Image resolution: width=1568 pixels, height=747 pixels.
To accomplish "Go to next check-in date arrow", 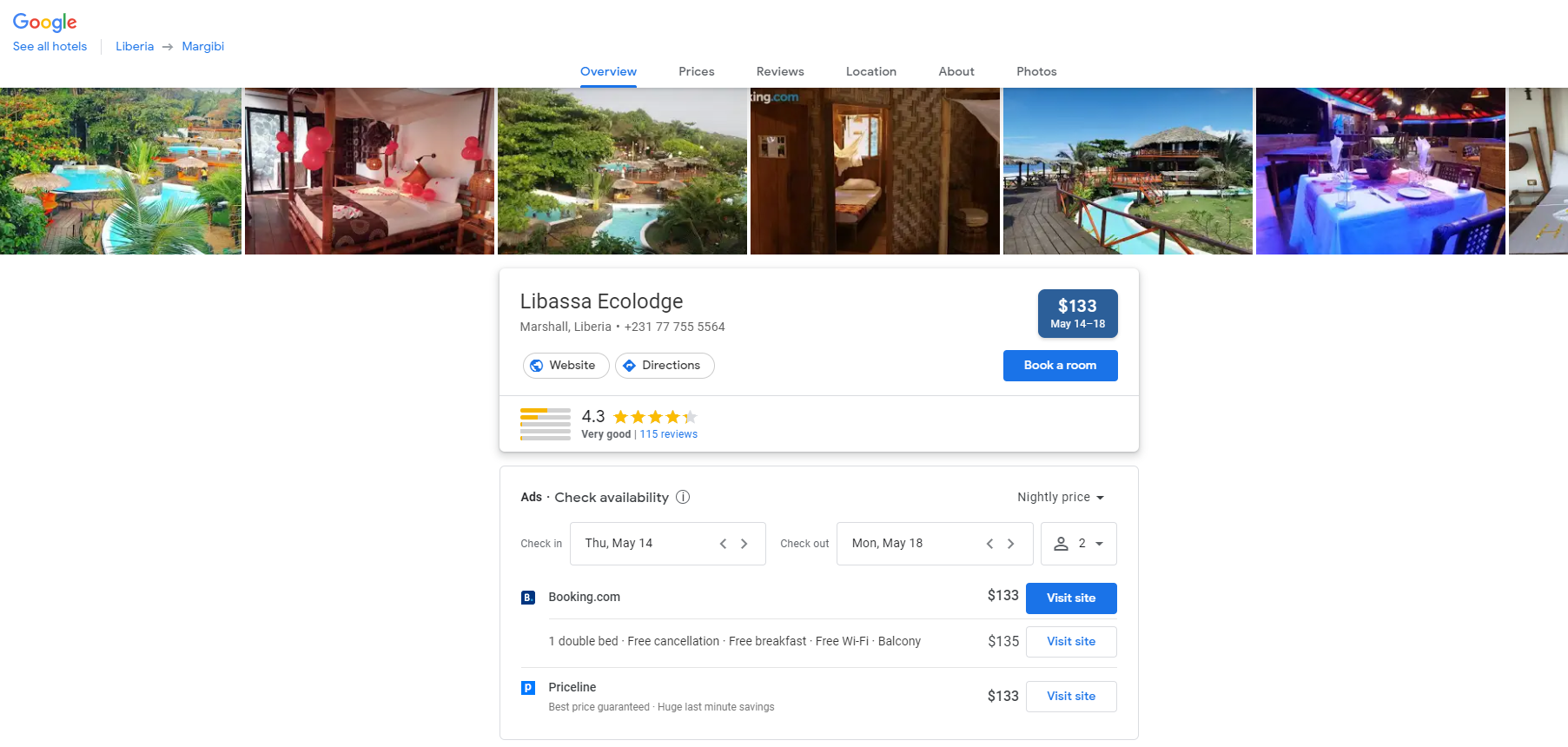I will pos(744,544).
